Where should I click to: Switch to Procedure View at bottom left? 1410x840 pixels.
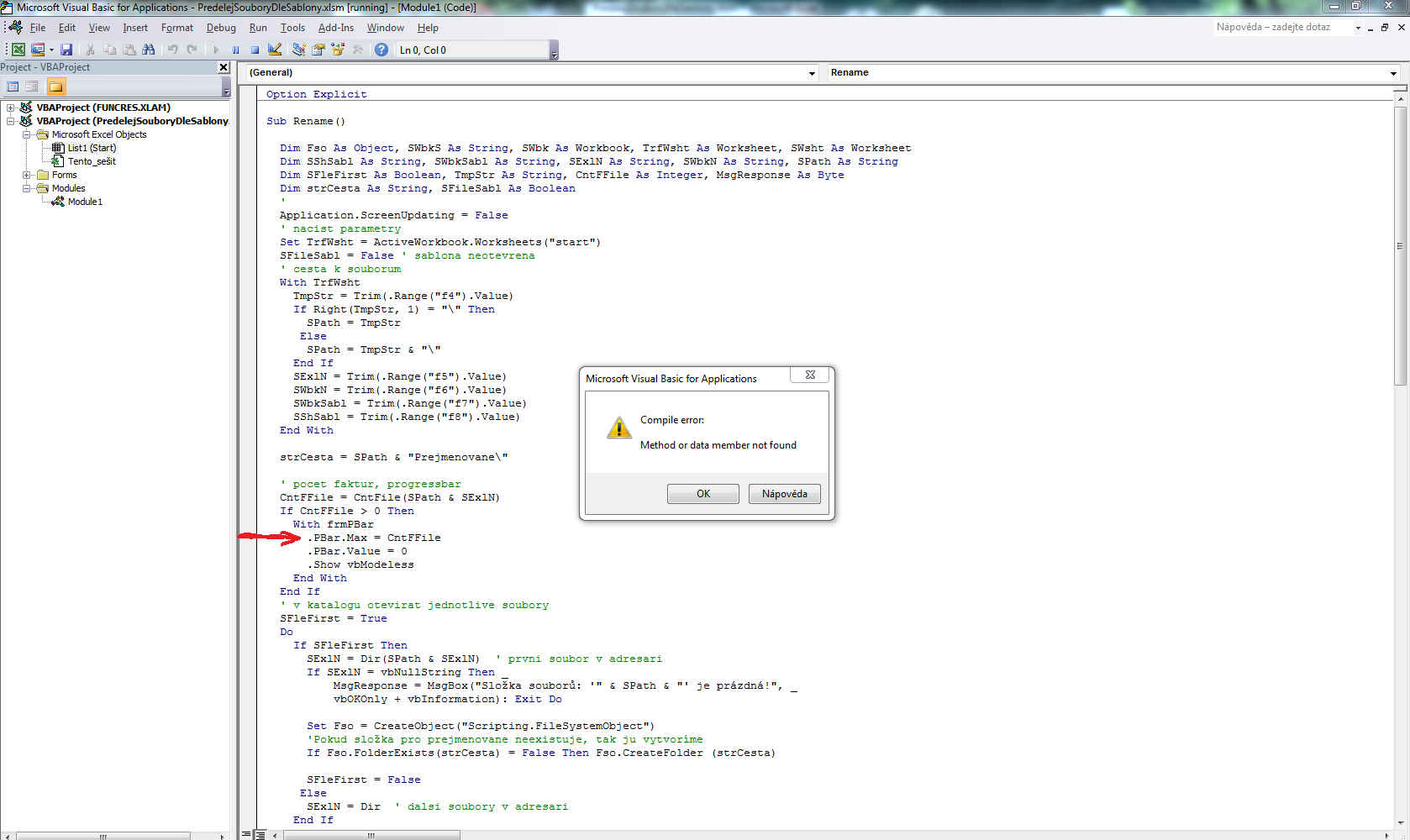(247, 834)
